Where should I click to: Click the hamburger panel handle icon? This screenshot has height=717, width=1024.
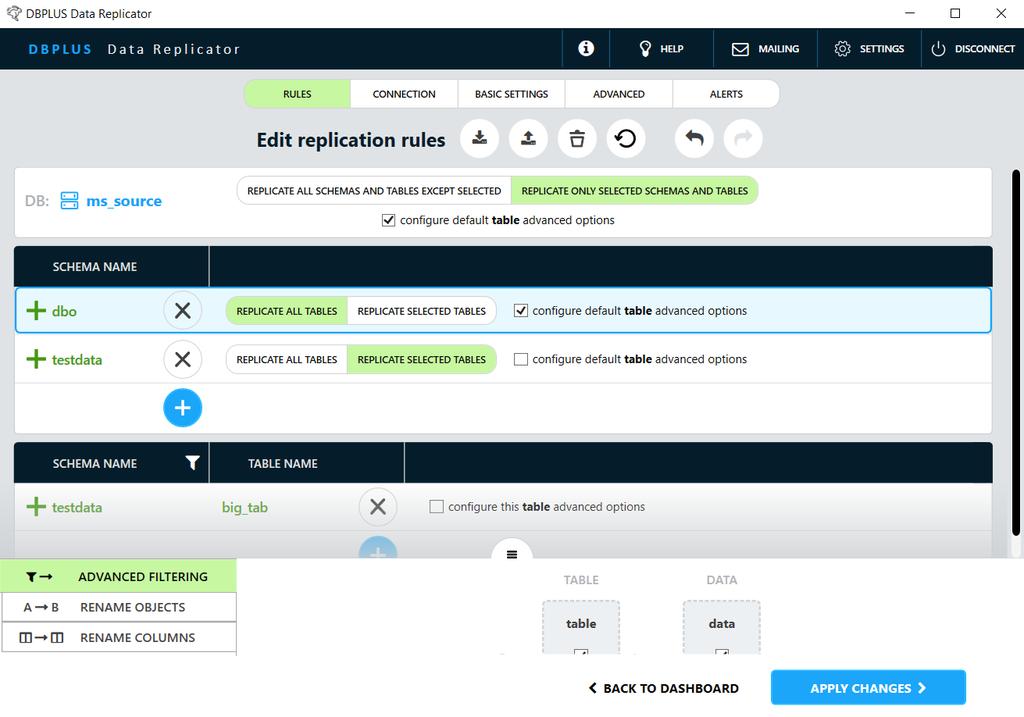coord(512,554)
